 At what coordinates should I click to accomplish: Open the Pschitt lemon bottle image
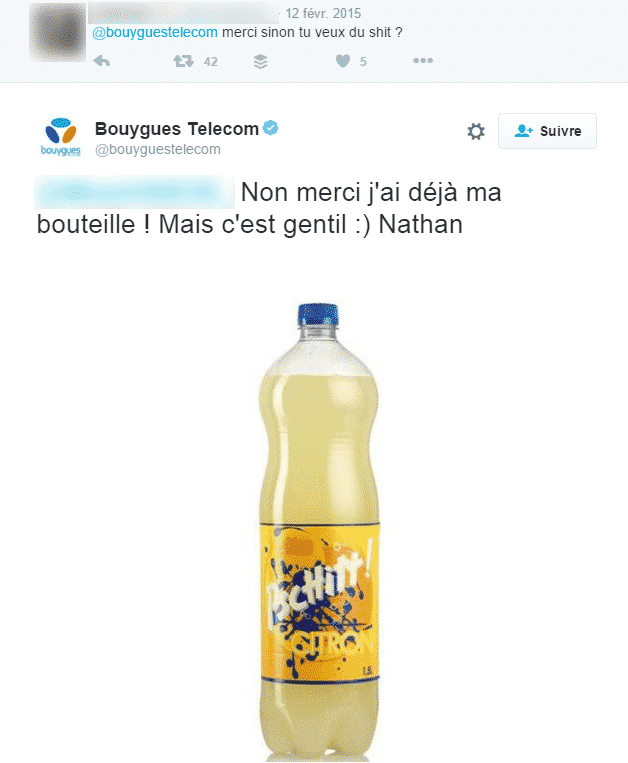click(x=319, y=531)
